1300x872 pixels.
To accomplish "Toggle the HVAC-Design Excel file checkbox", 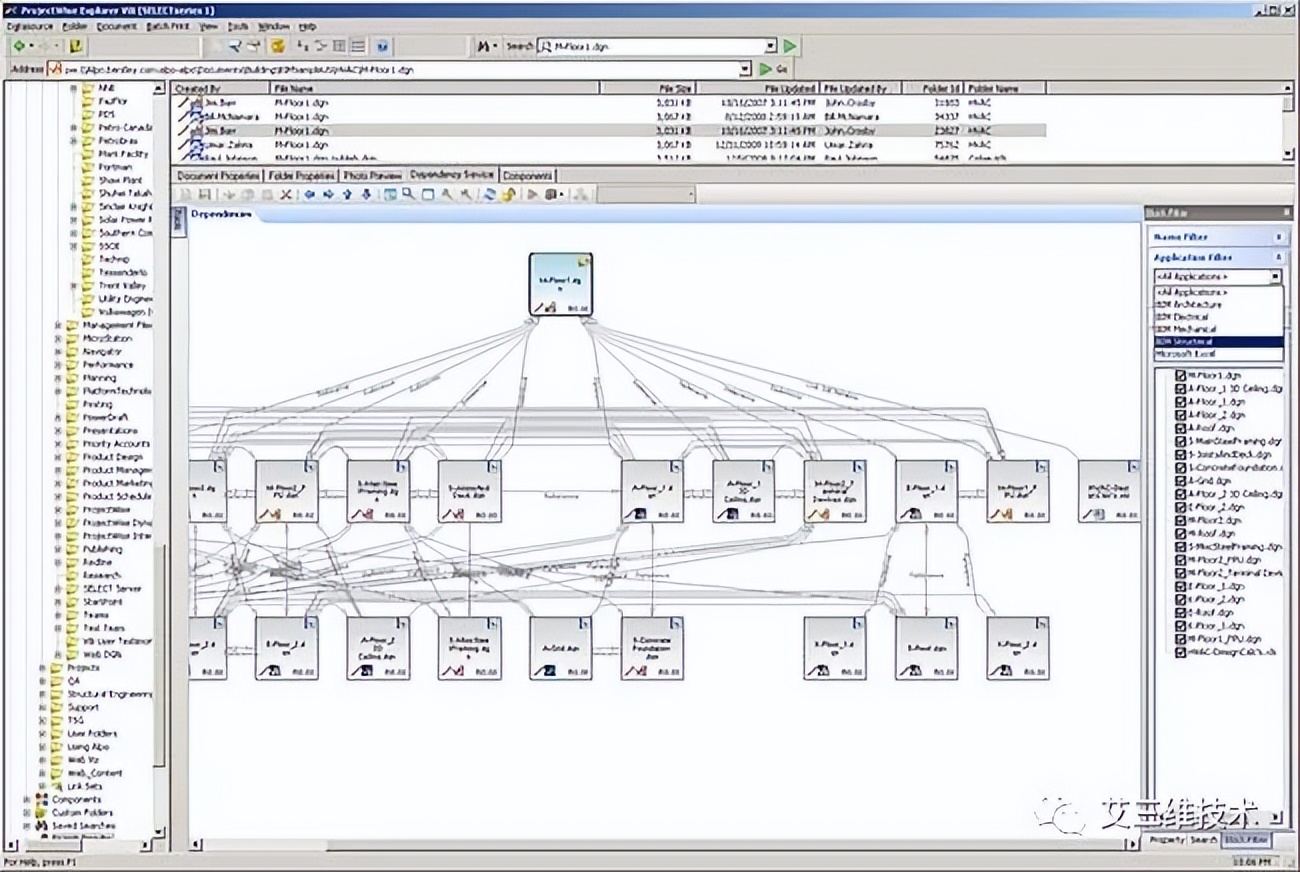I will 1181,652.
